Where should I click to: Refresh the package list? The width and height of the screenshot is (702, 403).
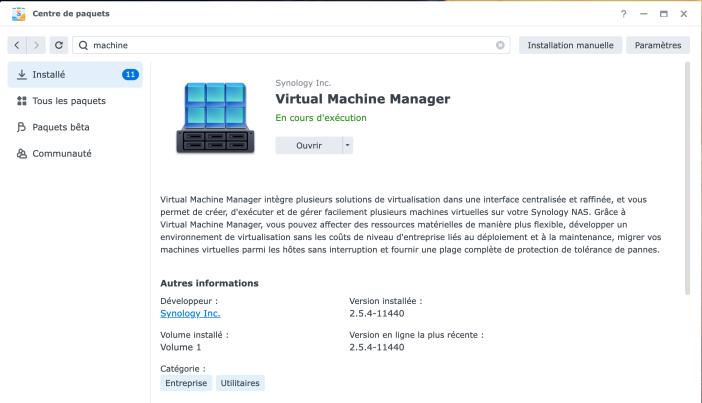pyautogui.click(x=59, y=45)
